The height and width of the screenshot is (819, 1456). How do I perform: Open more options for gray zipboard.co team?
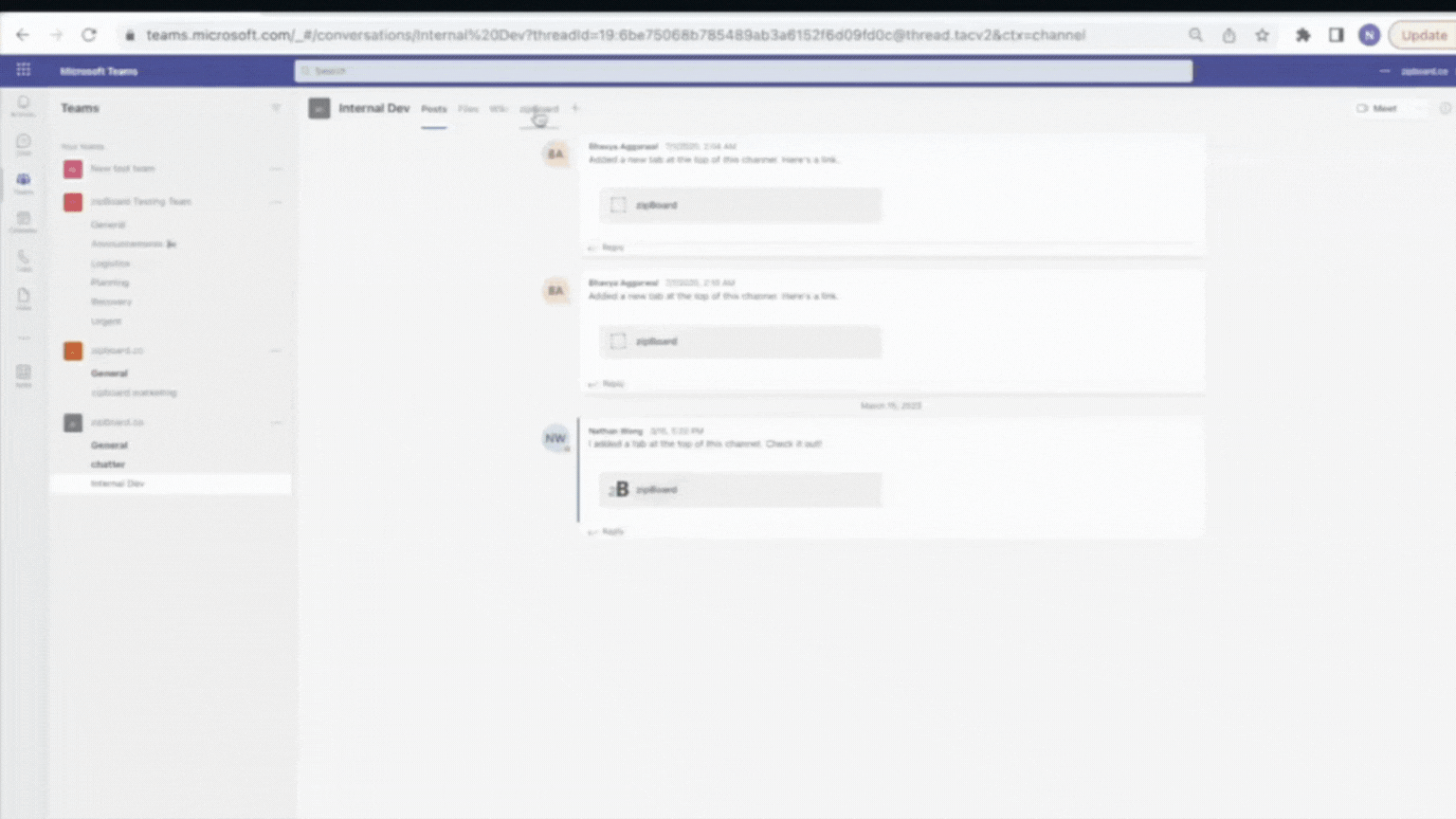276,423
